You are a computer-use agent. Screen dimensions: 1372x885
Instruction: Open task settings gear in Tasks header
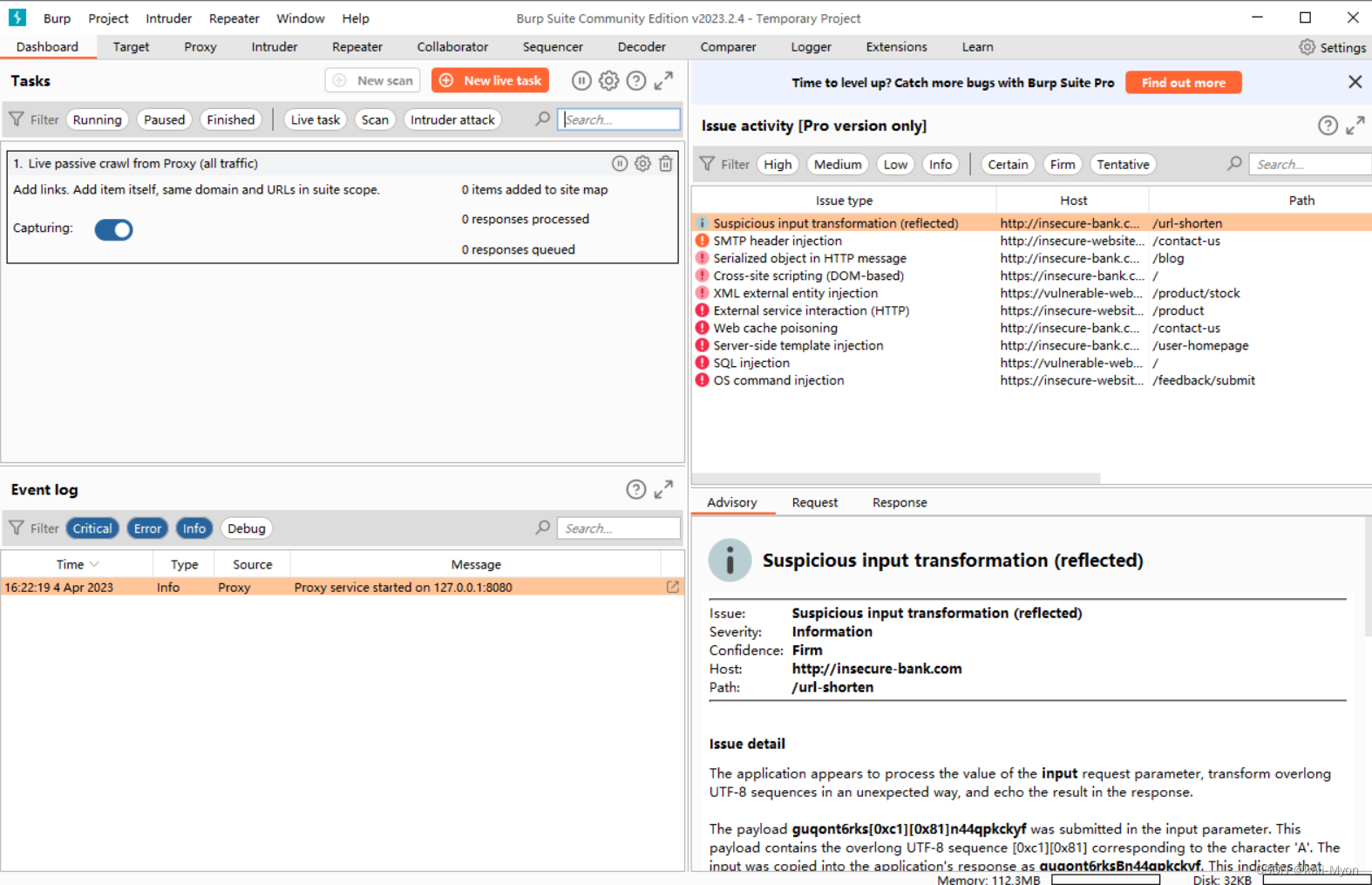click(609, 81)
